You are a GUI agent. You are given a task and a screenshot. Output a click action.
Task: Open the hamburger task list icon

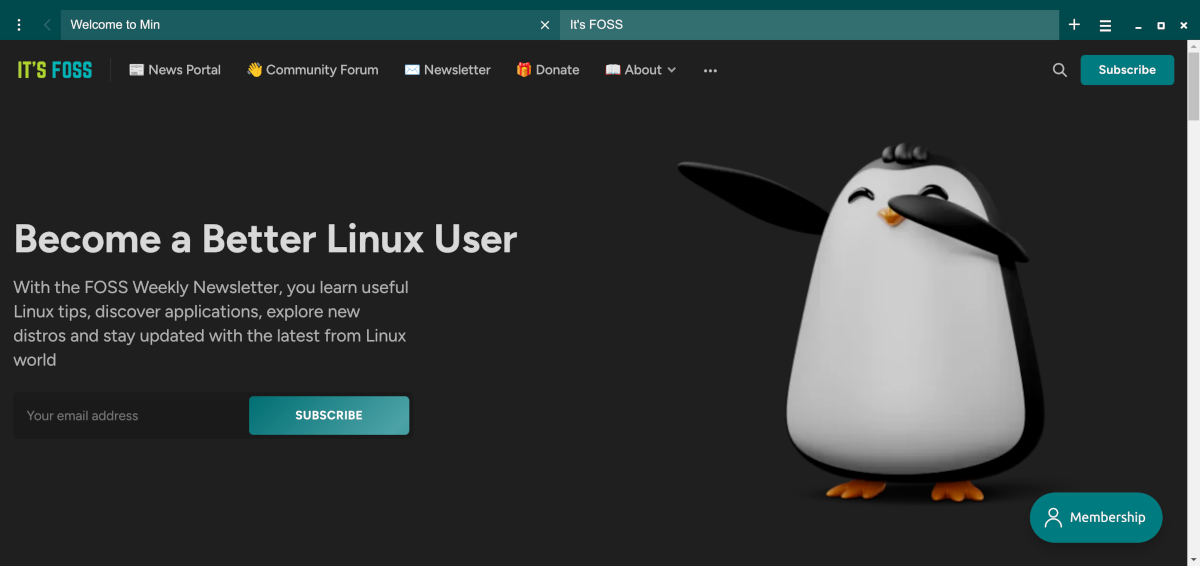point(1105,25)
